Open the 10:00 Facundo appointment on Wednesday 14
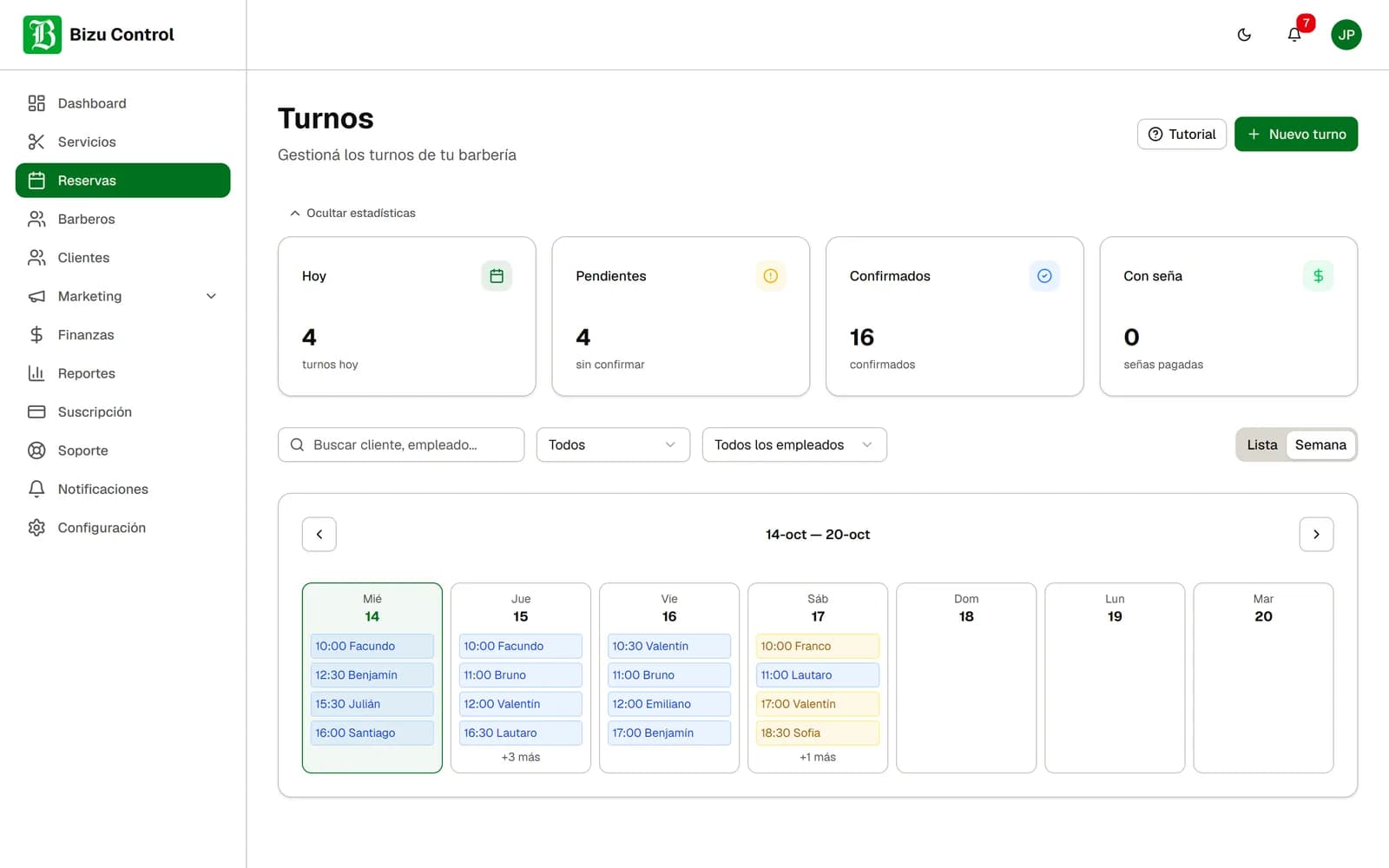Screen dimensions: 1389x868 (372, 646)
